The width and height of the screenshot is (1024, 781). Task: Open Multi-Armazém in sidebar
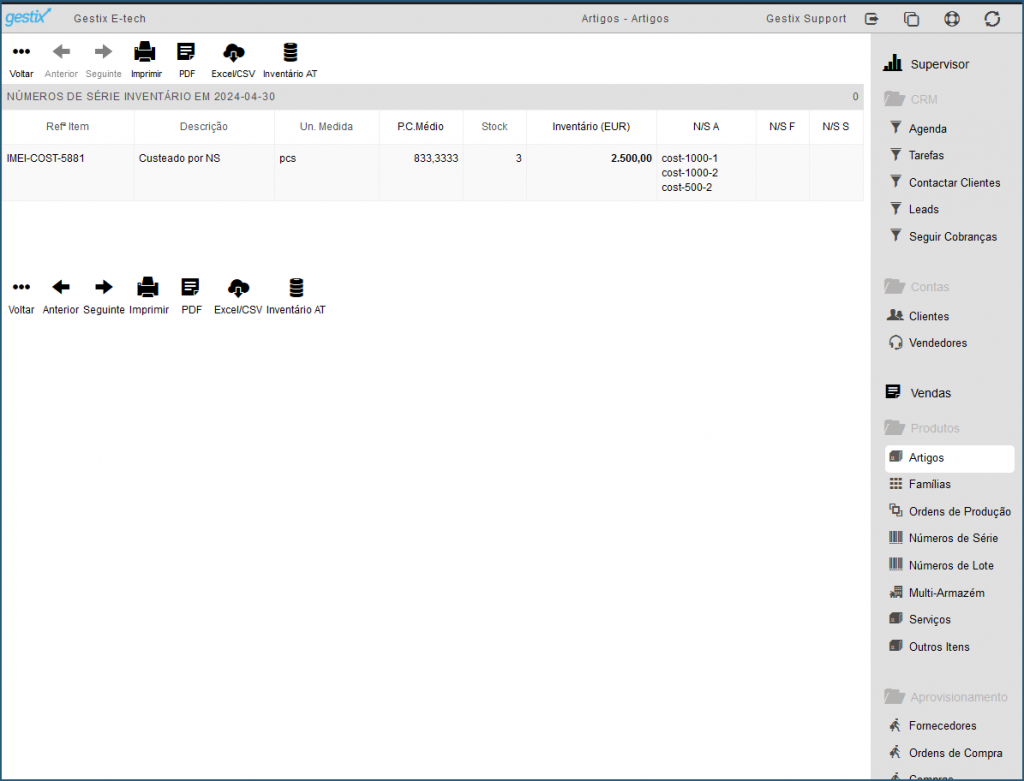coord(936,593)
